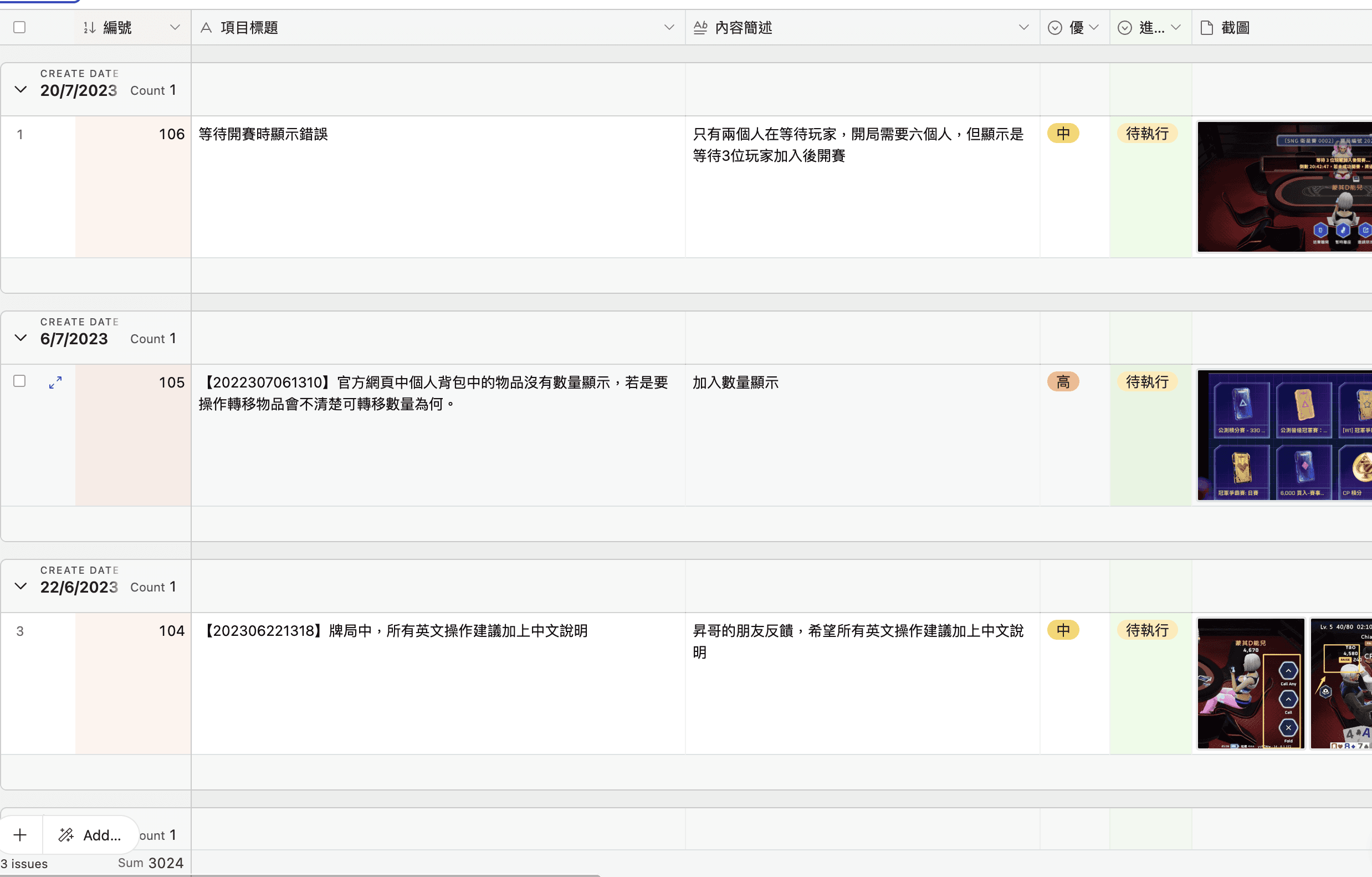1372x877 pixels.
Task: Collapse the 6/7/2023 date group
Action: [x=21, y=338]
